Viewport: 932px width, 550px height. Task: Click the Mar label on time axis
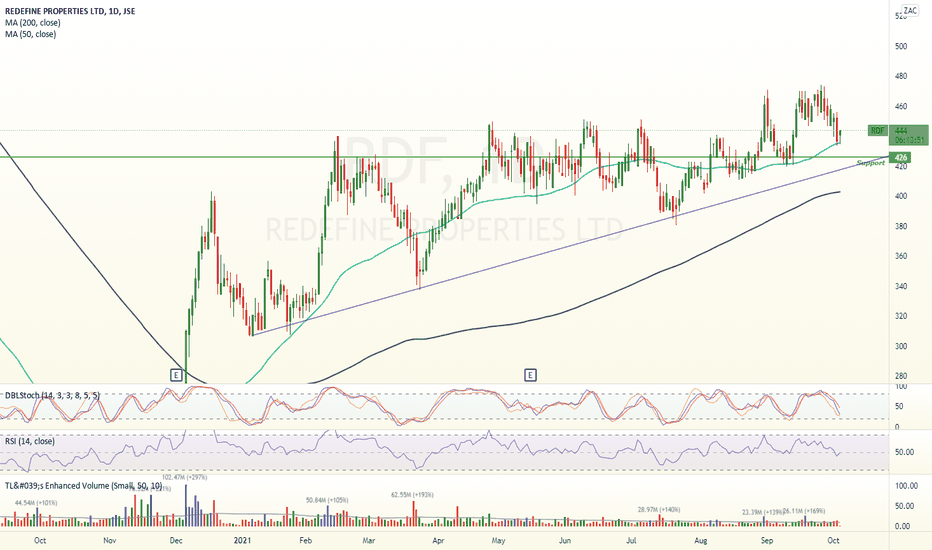click(x=369, y=540)
